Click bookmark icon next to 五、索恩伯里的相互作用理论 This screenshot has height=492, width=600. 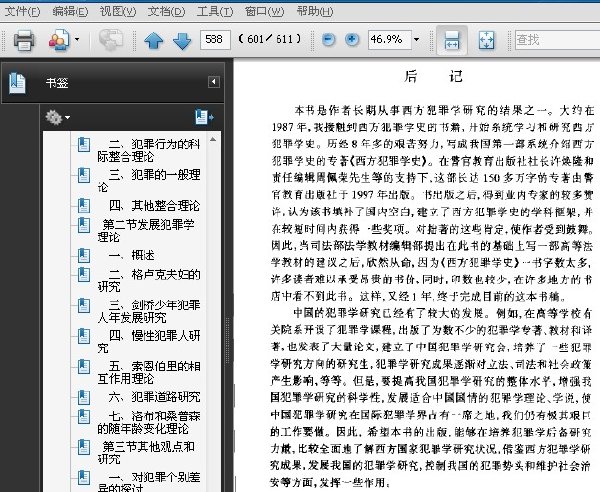84,366
